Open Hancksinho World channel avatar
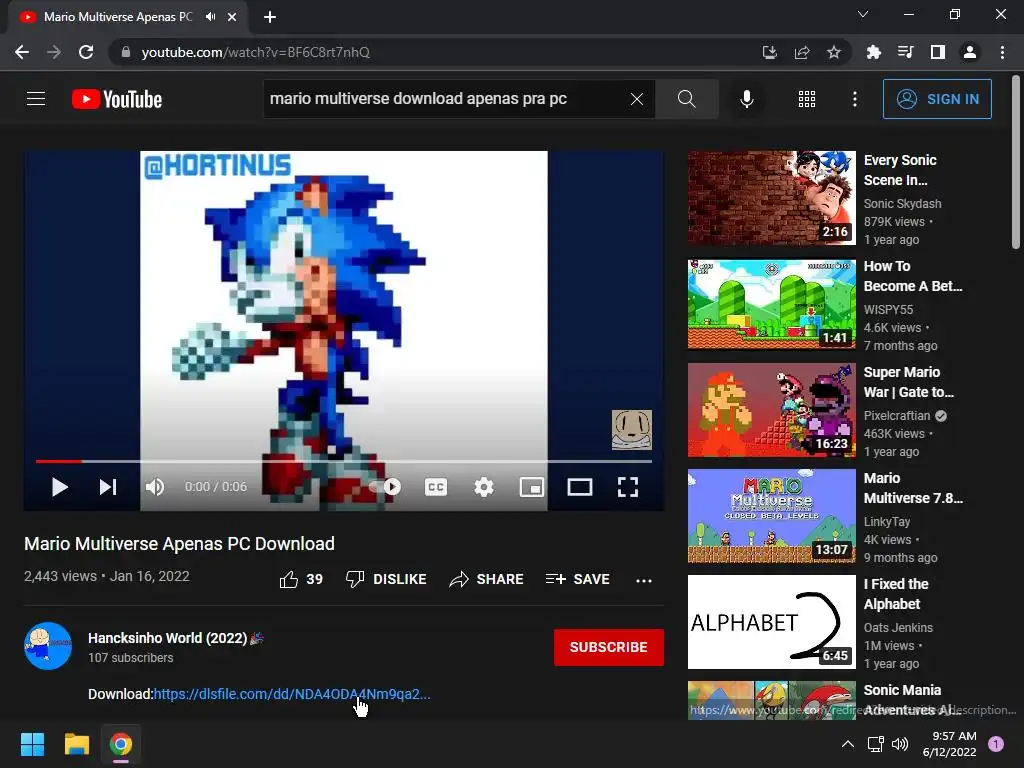This screenshot has height=768, width=1024. coord(48,646)
